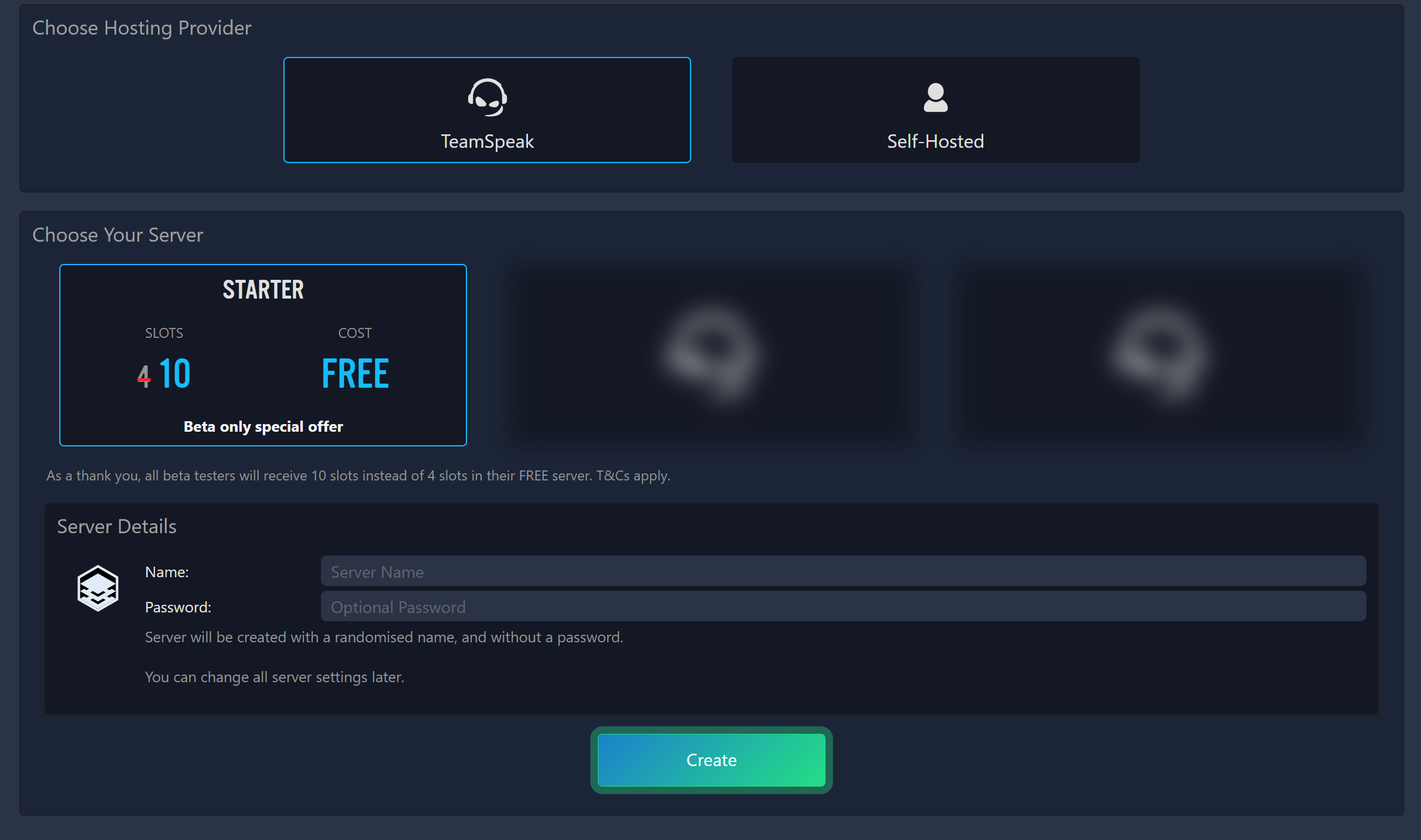Click the server stack icon beside Name
The width and height of the screenshot is (1421, 840).
tap(98, 588)
